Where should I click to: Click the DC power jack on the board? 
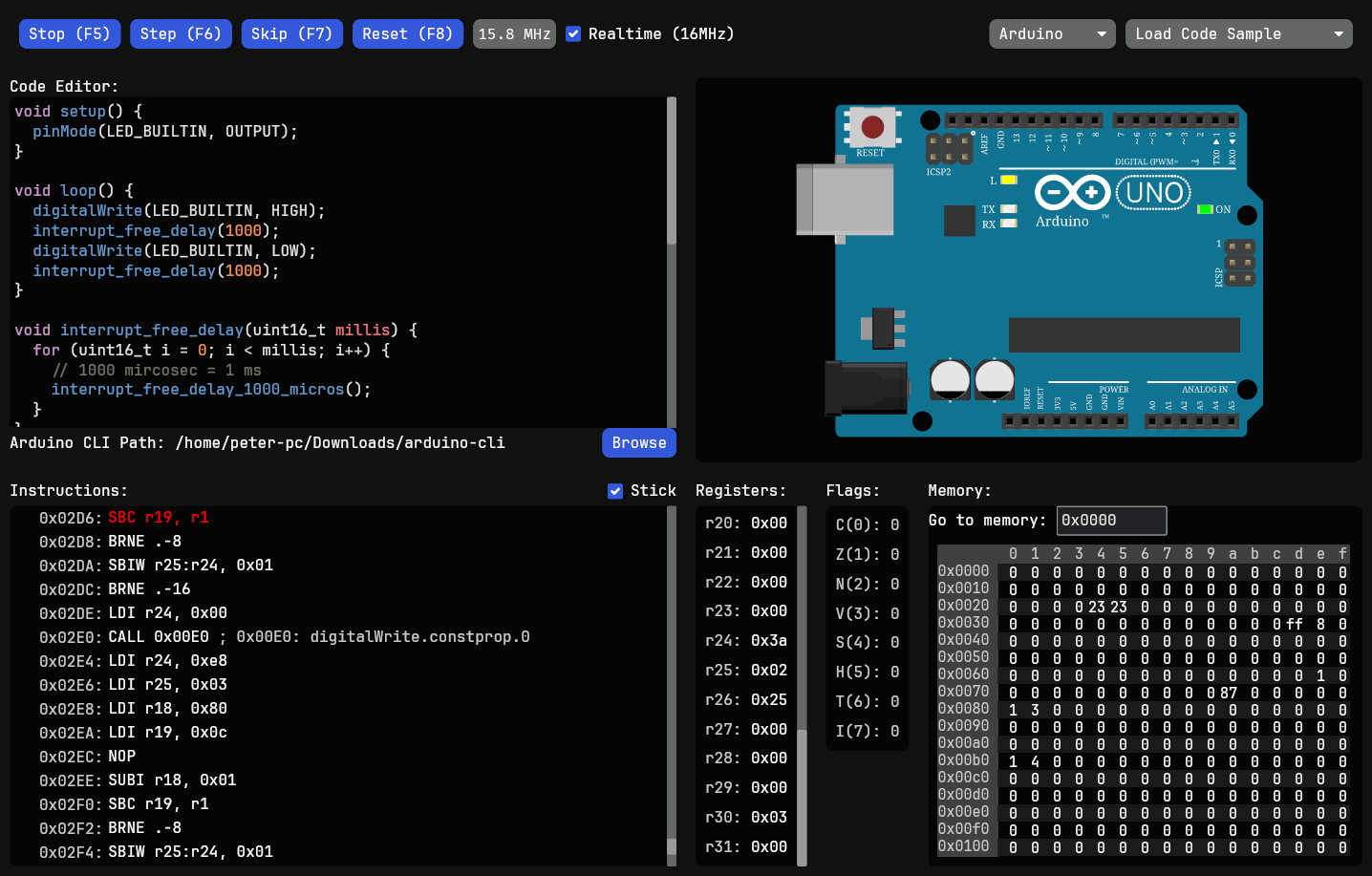[866, 387]
